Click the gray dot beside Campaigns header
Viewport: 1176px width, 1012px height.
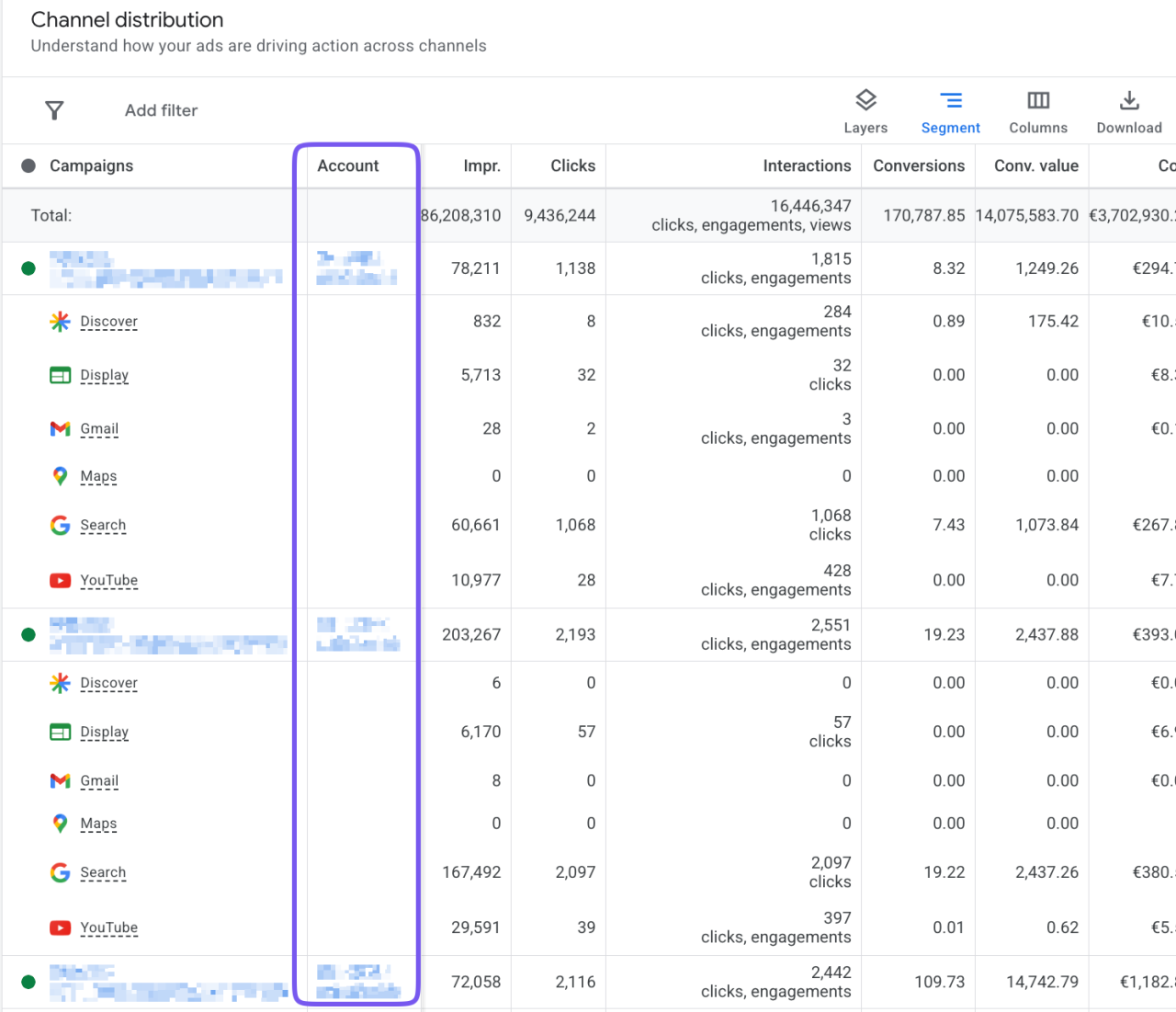click(28, 165)
